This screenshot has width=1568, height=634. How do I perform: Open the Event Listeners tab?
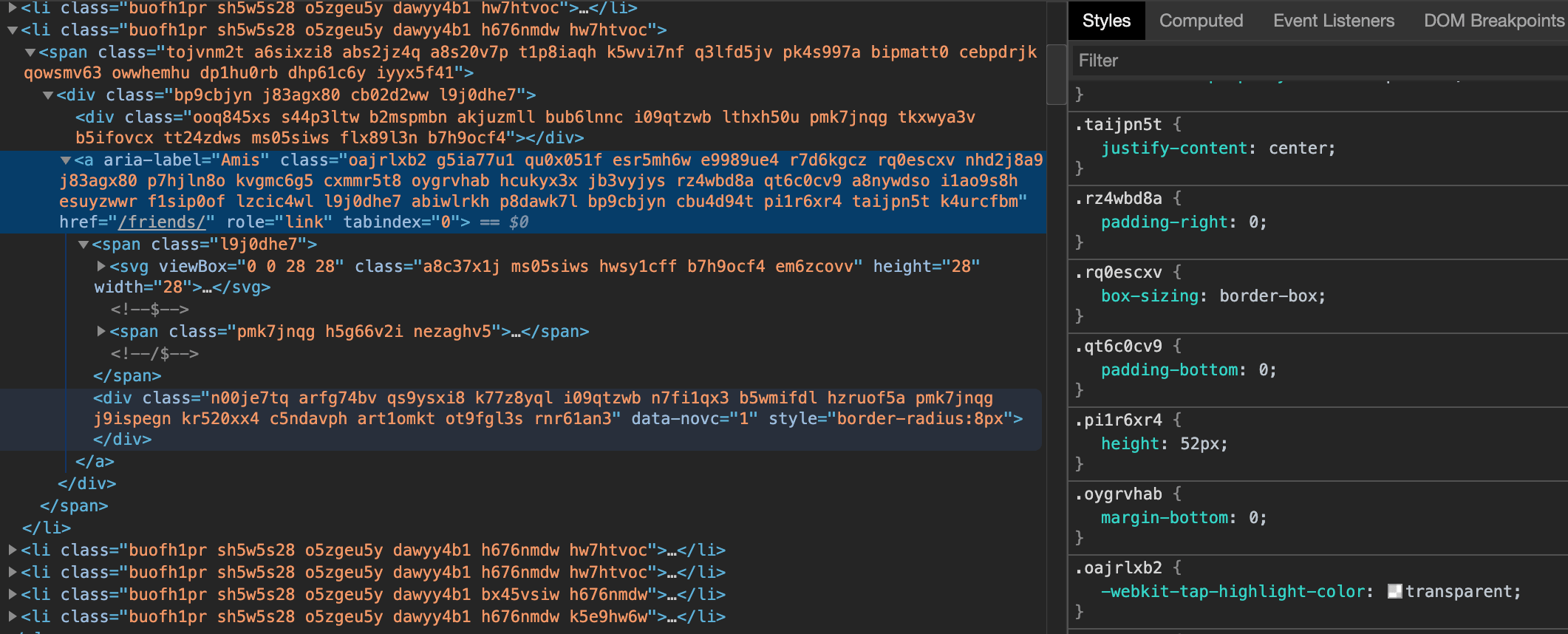click(x=1333, y=21)
